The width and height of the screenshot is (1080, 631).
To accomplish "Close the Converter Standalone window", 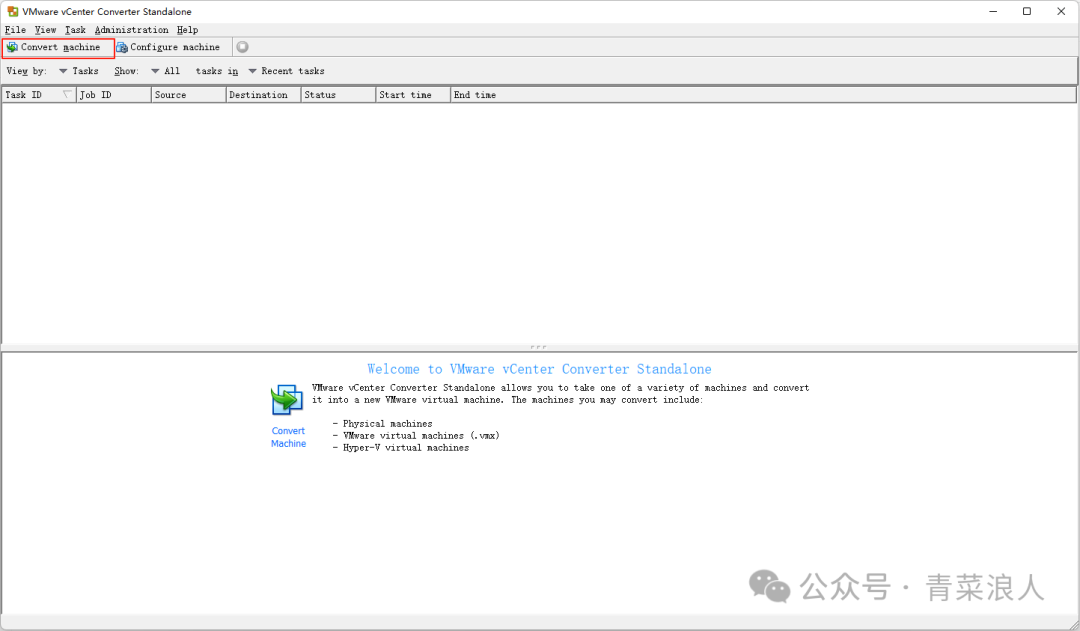I will click(1061, 12).
